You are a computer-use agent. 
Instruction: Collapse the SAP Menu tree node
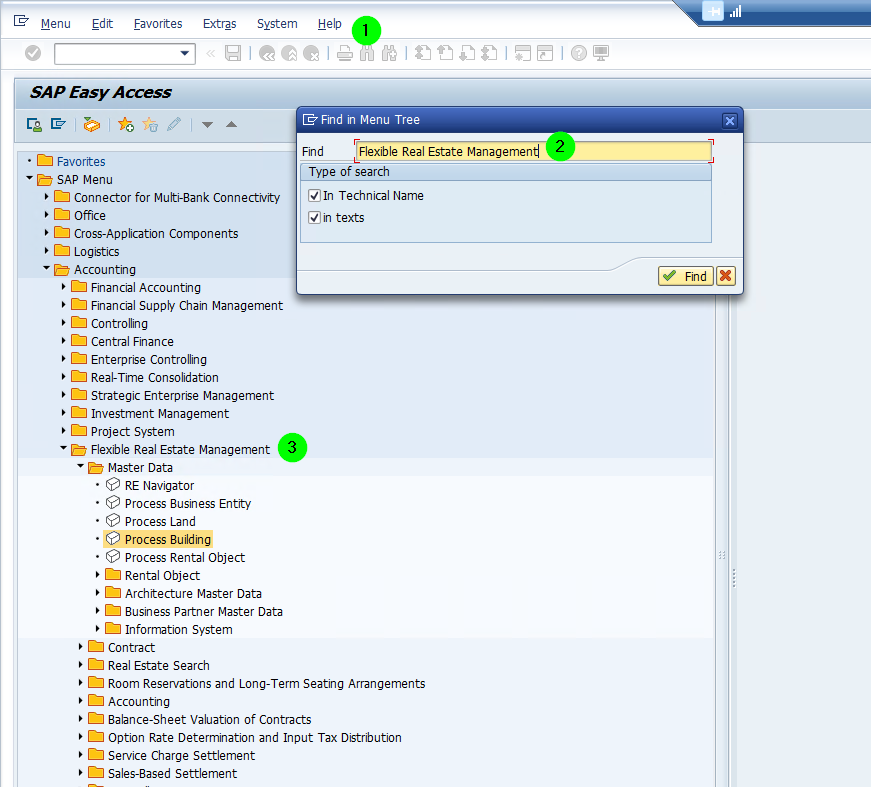click(x=29, y=178)
